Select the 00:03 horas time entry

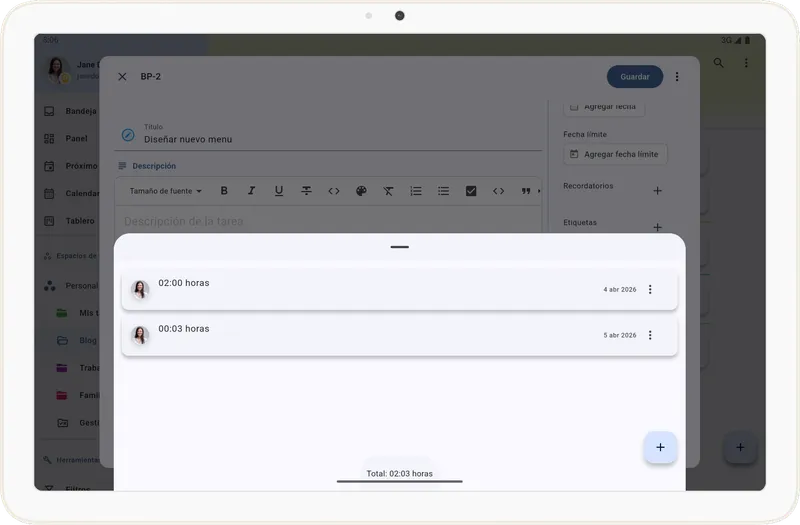[399, 335]
